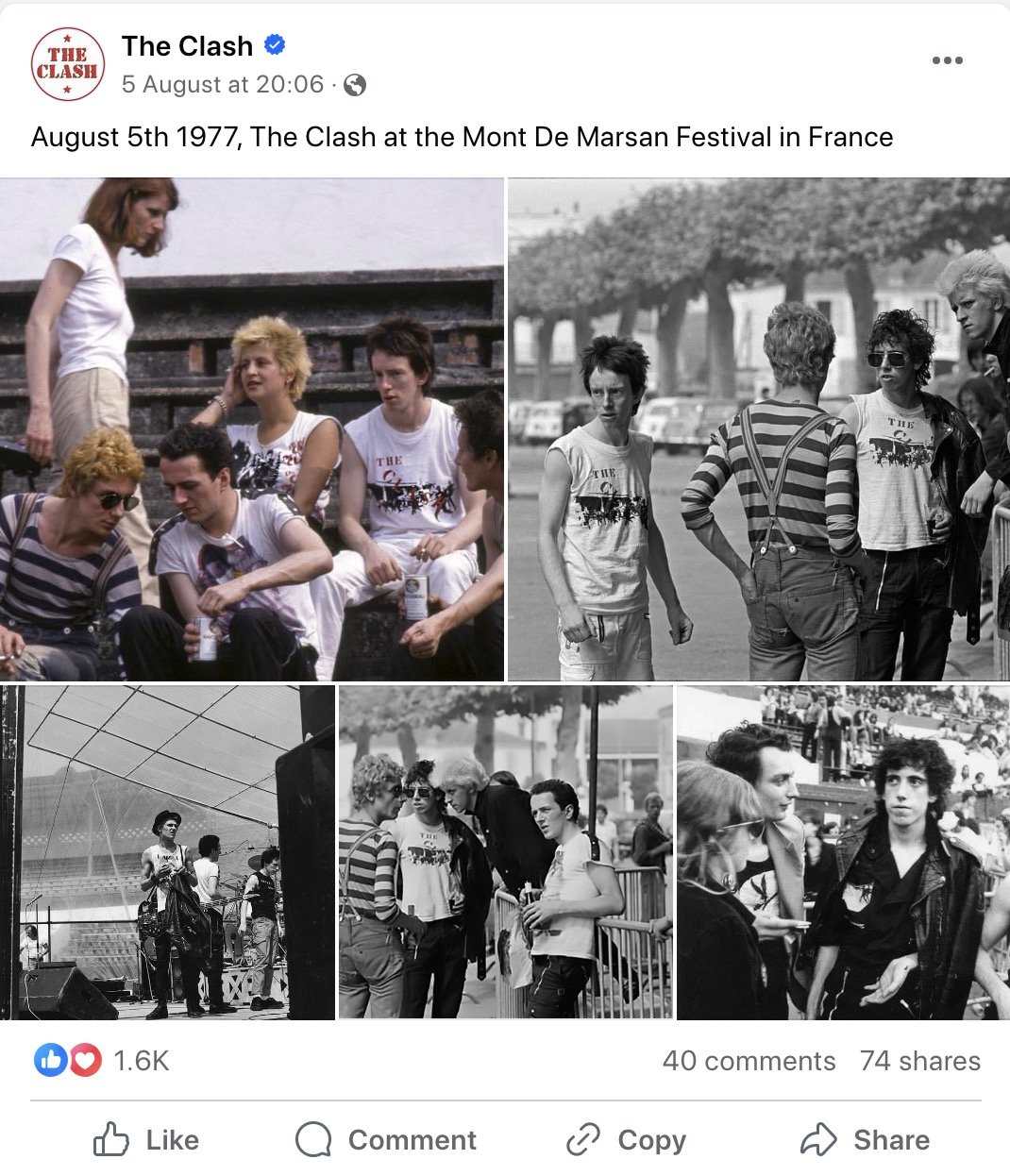Click the Share arrow button
The image size is (1010, 1176).
[865, 1140]
